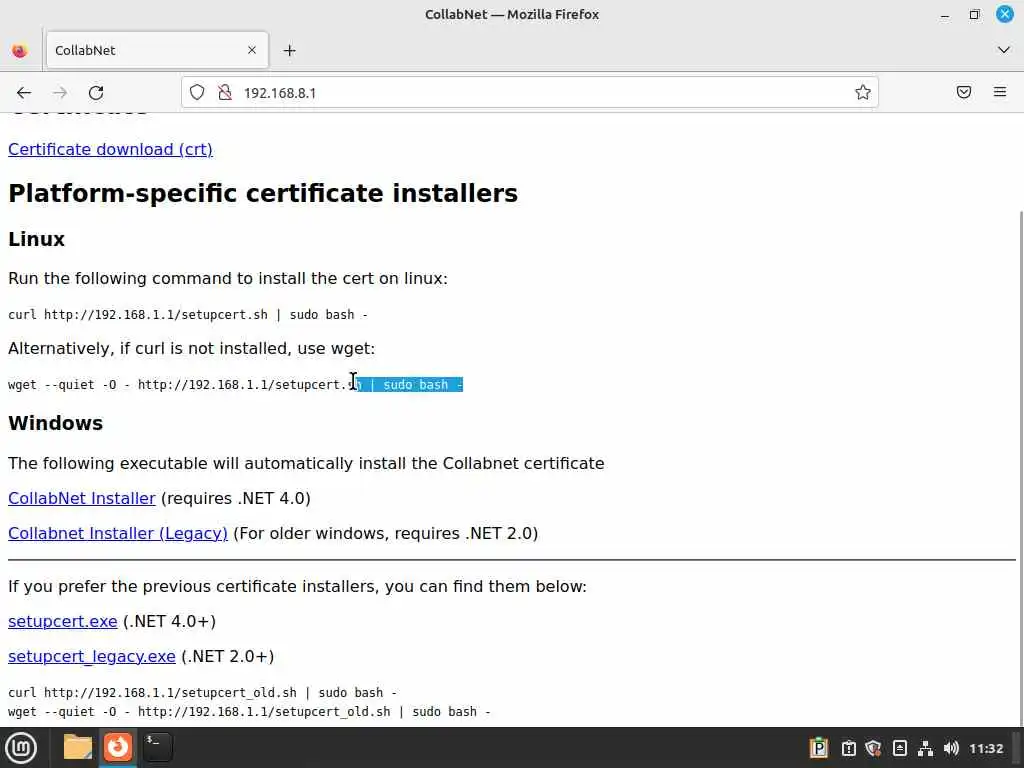
Task: List all tabs dropdown arrow
Action: (x=1004, y=50)
